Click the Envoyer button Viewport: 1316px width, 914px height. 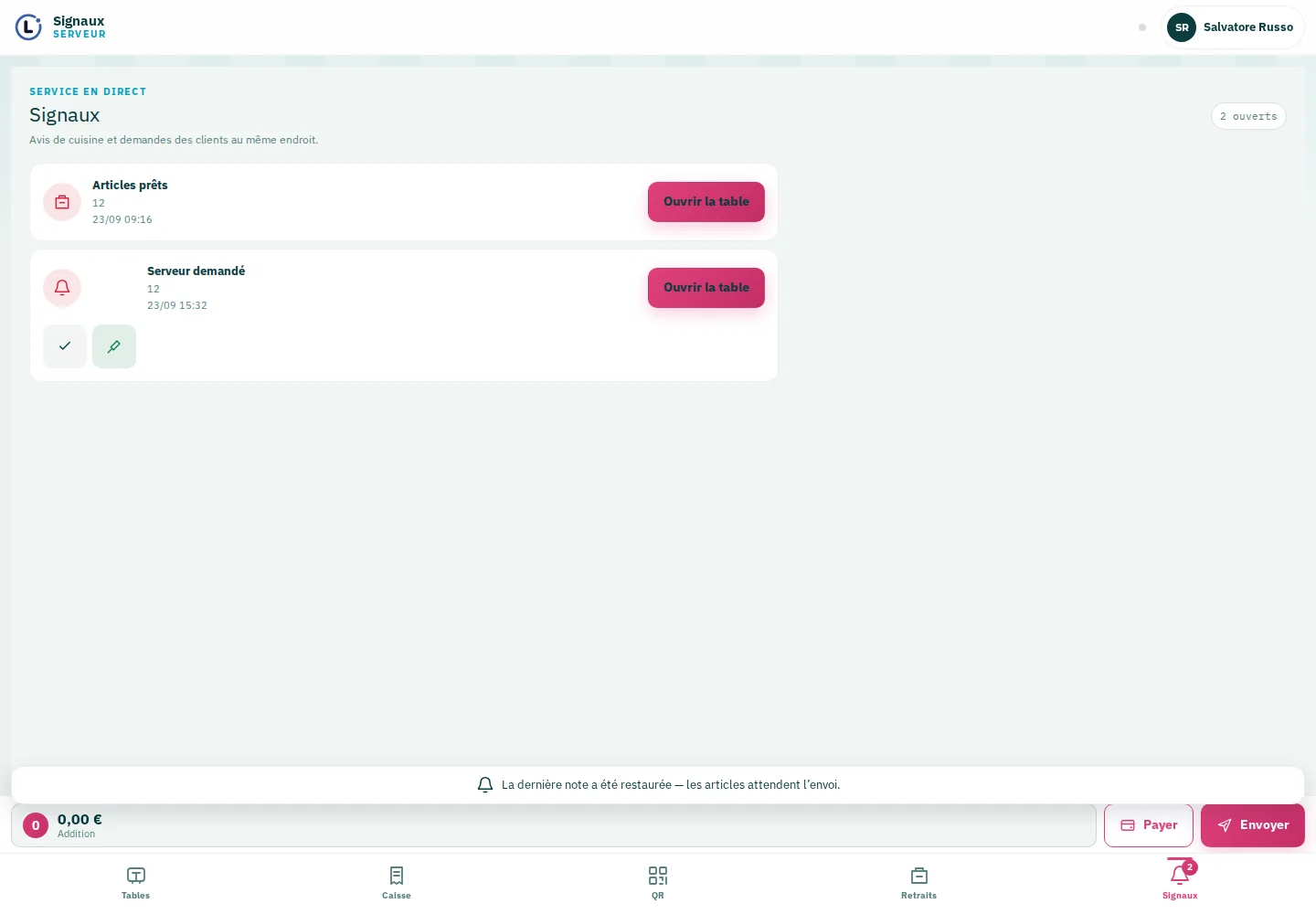pos(1253,825)
